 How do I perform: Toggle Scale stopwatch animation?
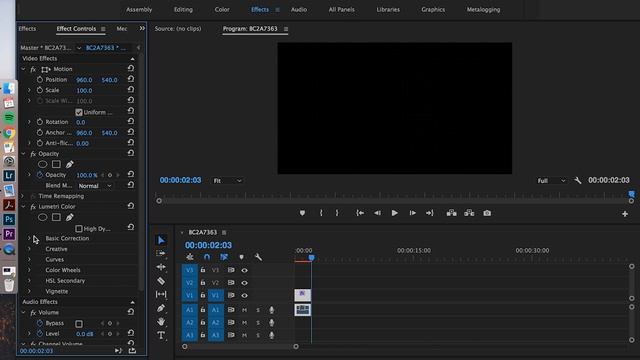40,90
